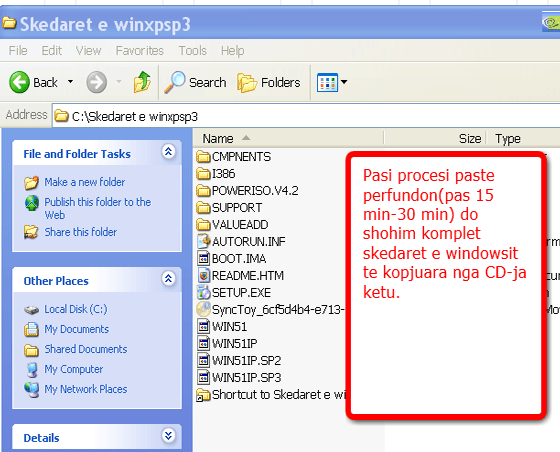Open Shared Documents link
Viewport: 560px width, 452px height.
point(86,349)
